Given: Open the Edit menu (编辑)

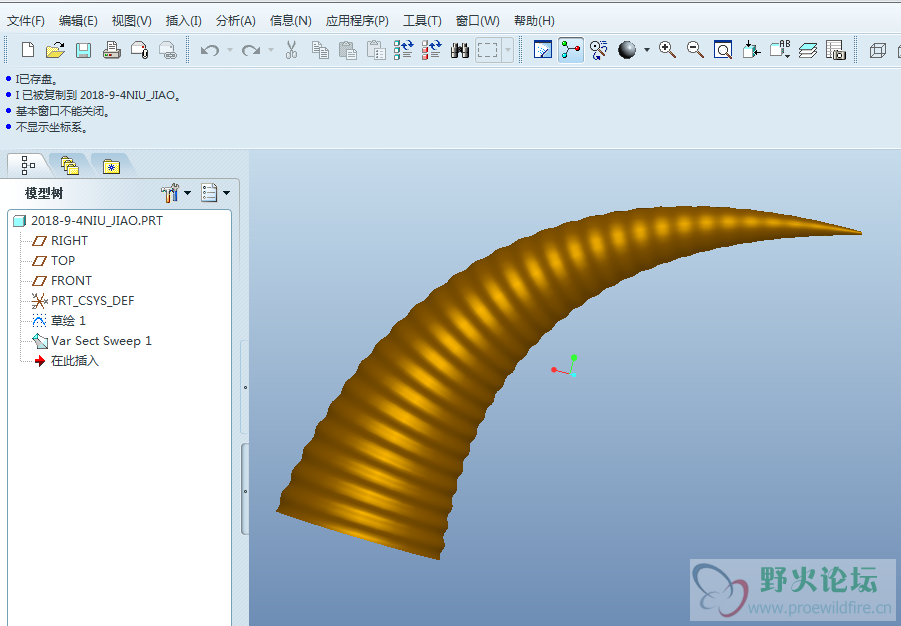Looking at the screenshot, I should 78,21.
